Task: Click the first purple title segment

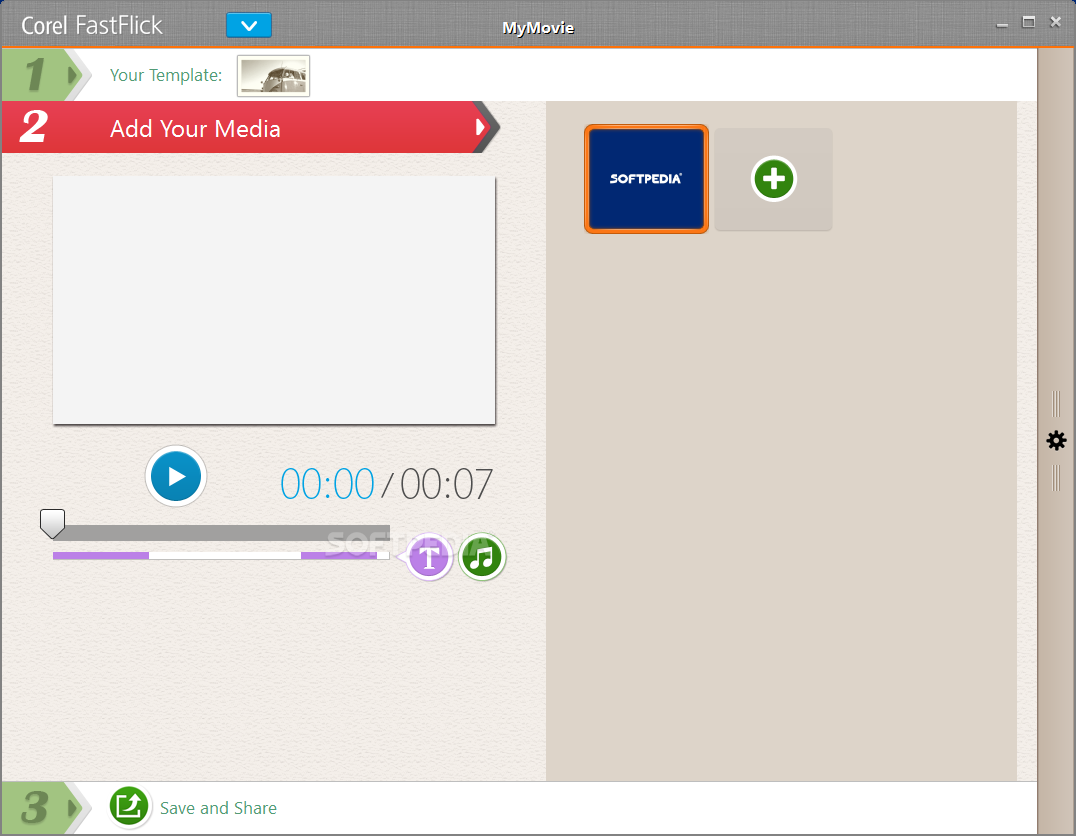Action: click(x=101, y=555)
